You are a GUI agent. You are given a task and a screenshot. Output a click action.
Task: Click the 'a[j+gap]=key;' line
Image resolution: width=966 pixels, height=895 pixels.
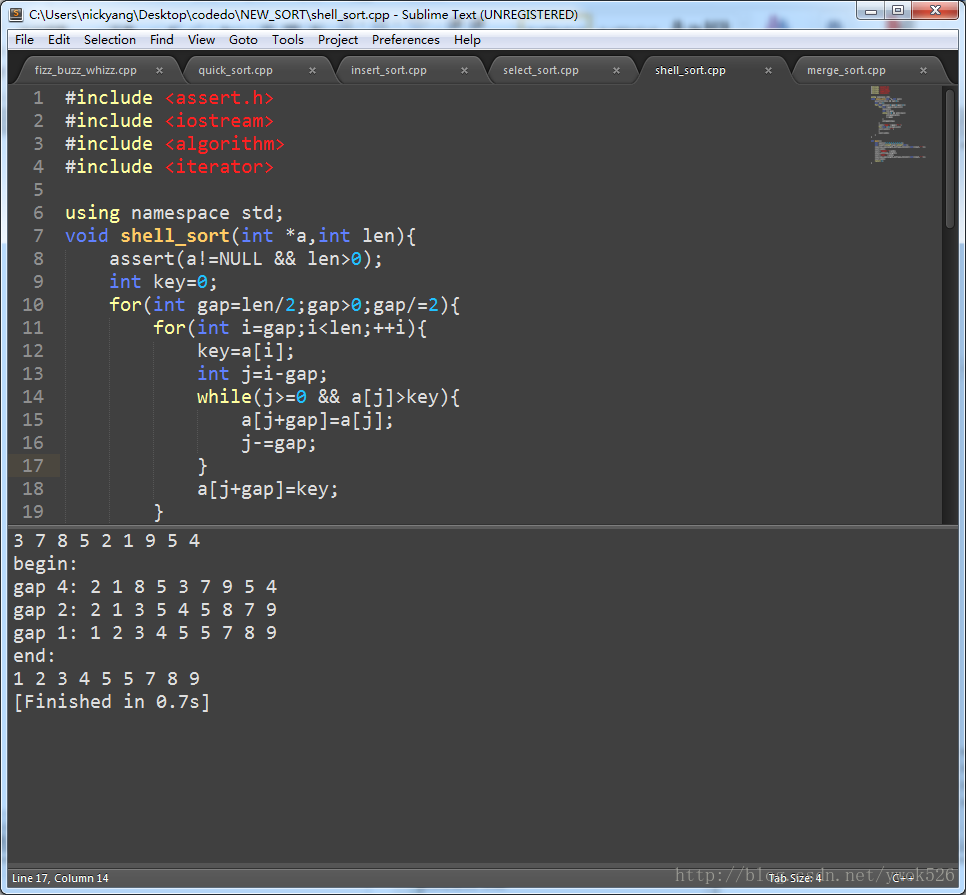tap(267, 489)
